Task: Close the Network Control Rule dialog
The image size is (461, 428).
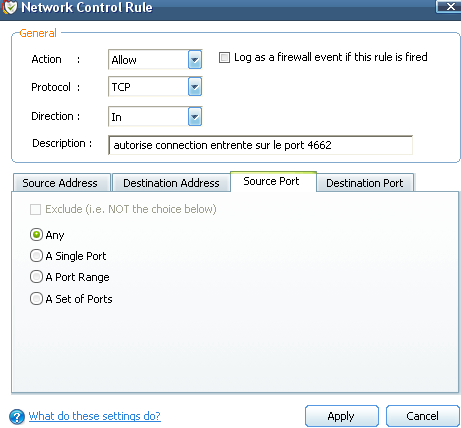Action: pos(450,7)
